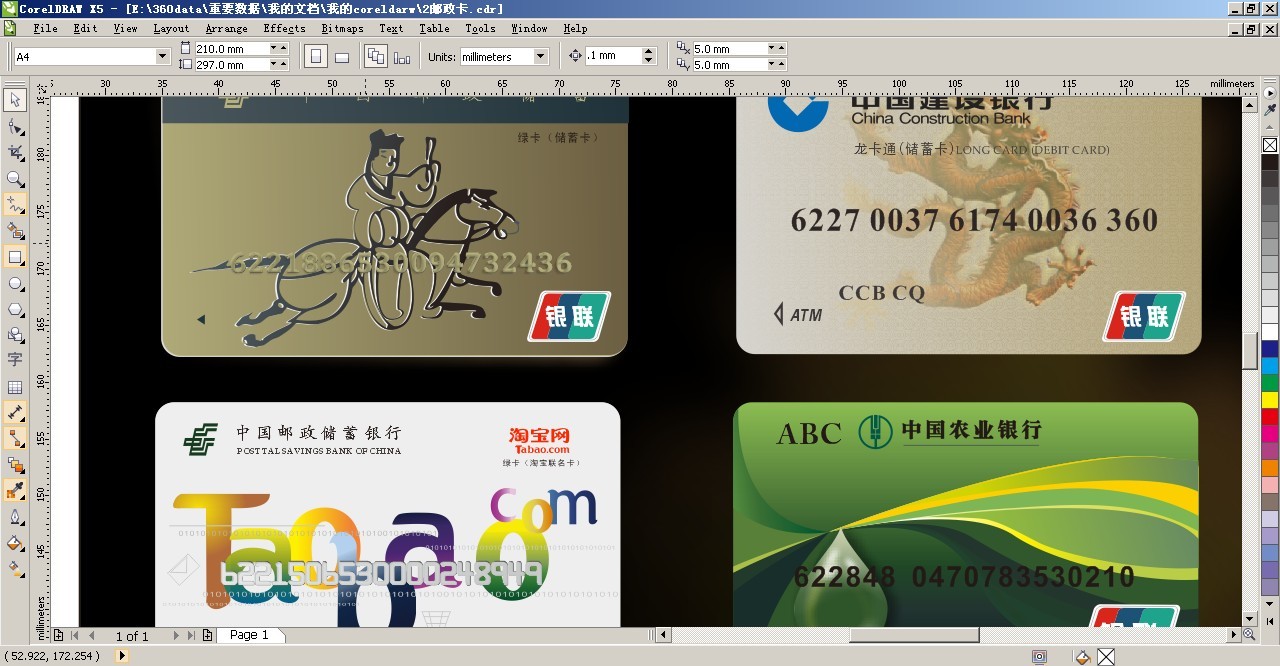Click page height 297.0 mm field

[234, 65]
